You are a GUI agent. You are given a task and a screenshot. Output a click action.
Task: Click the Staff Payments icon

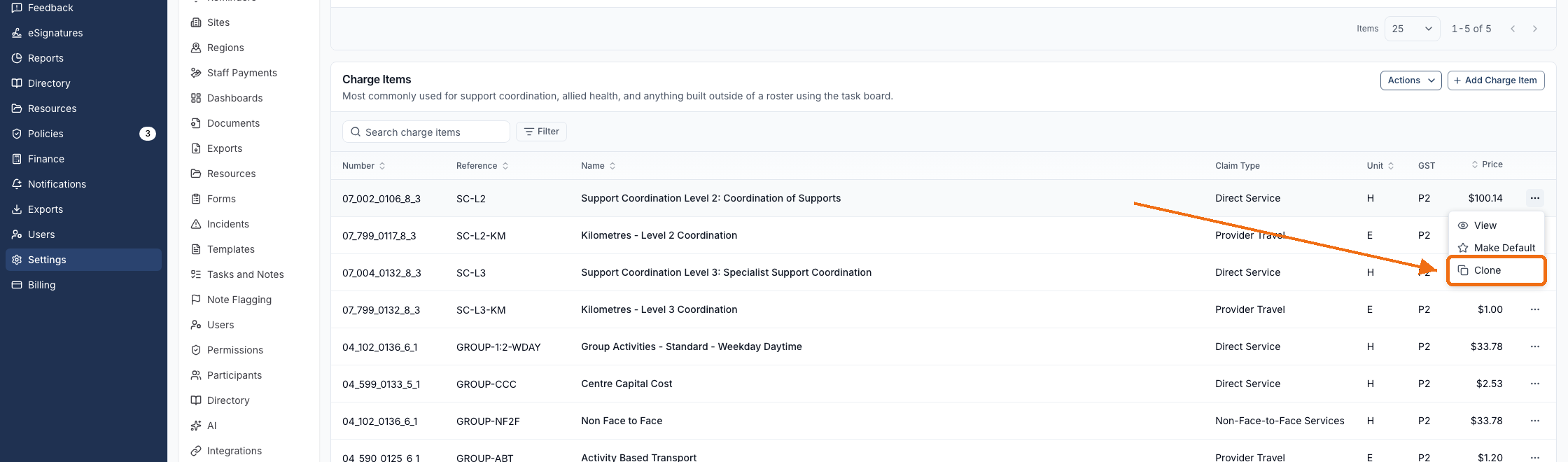tap(196, 73)
